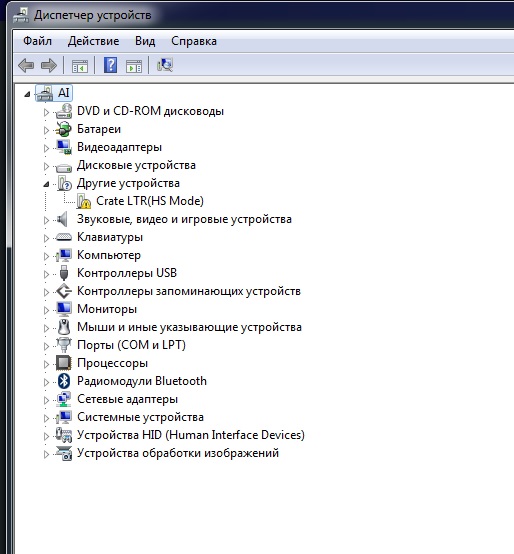Screen dimensions: 514x554
Task: Expand the Сетевые адаптеры node
Action: 46,400
